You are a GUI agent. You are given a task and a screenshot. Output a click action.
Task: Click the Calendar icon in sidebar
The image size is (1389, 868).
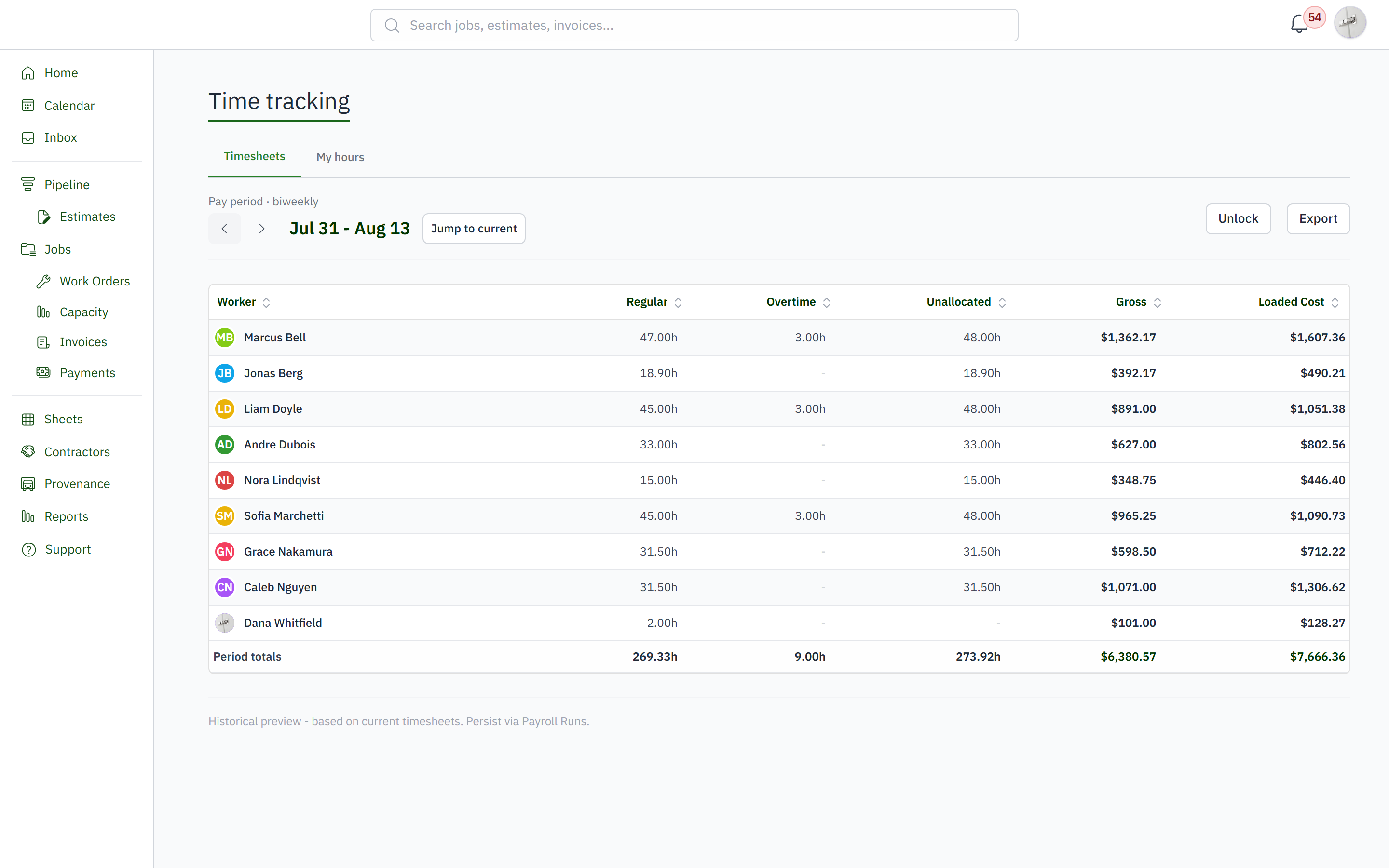(28, 106)
